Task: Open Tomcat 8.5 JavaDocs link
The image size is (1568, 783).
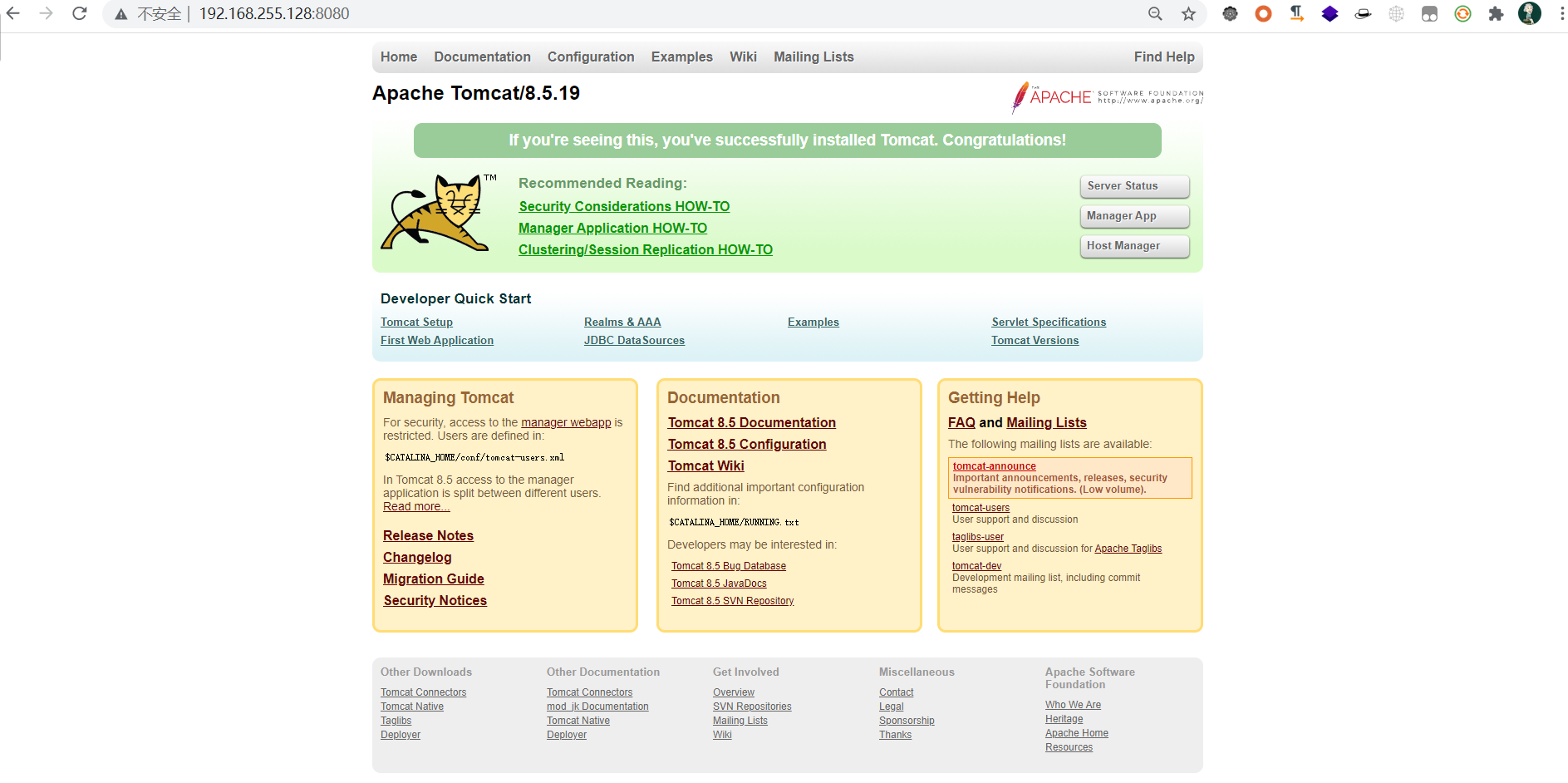Action: 719,584
